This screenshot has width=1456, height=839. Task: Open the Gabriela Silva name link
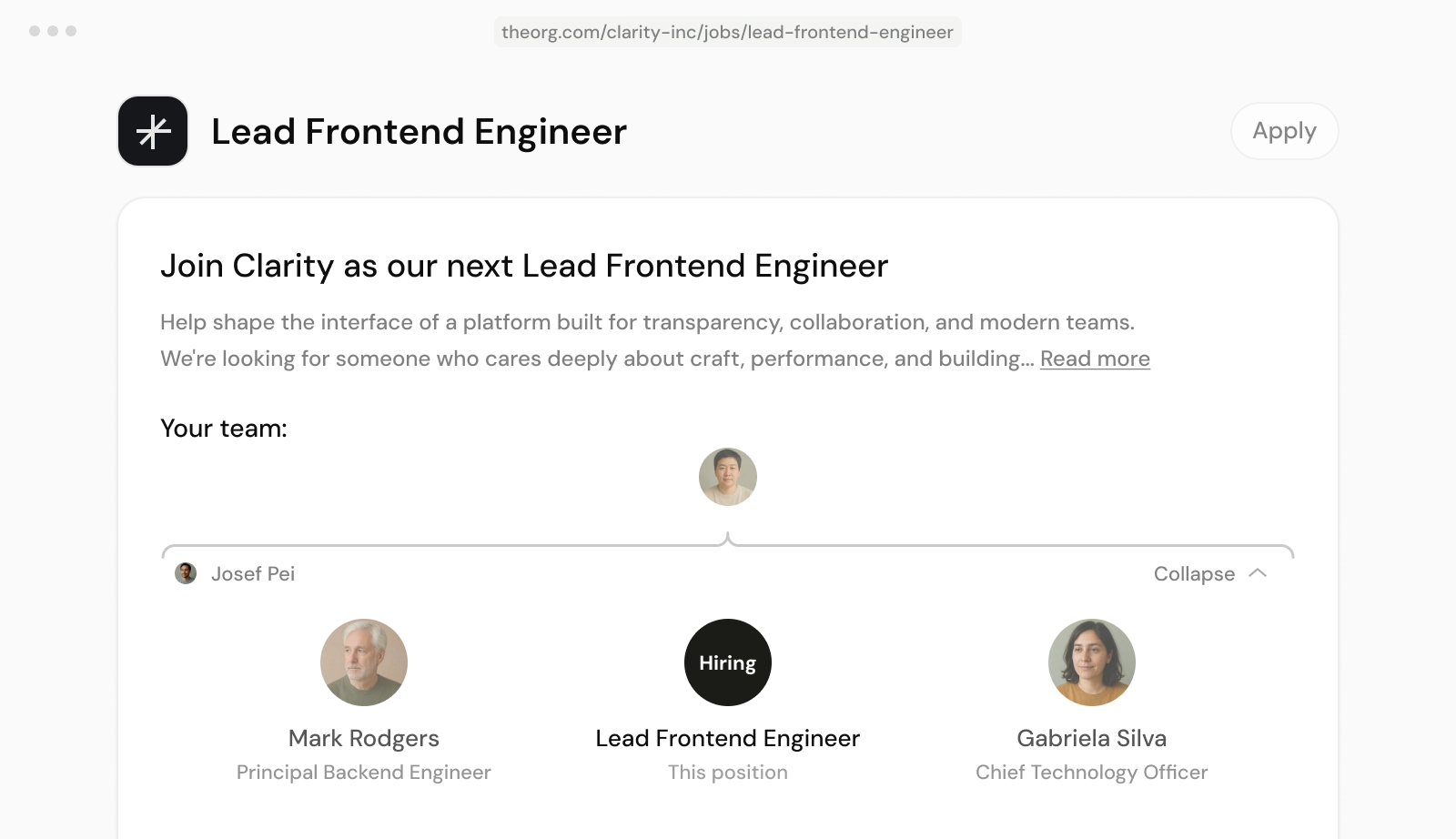pos(1092,738)
